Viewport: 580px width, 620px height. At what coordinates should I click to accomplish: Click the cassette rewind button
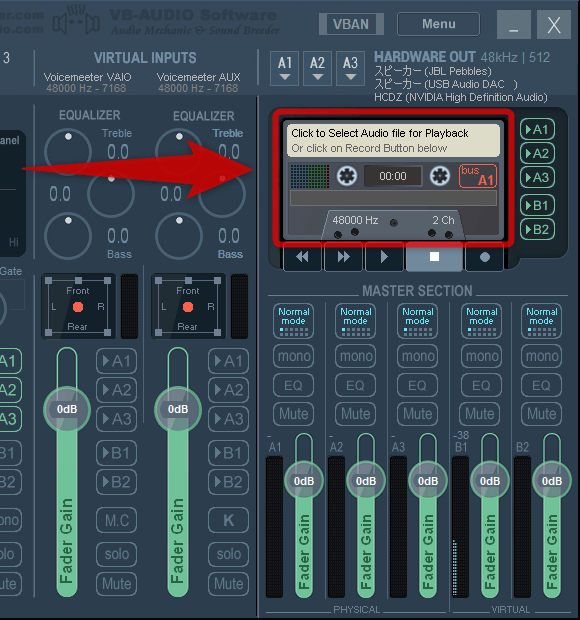click(302, 257)
